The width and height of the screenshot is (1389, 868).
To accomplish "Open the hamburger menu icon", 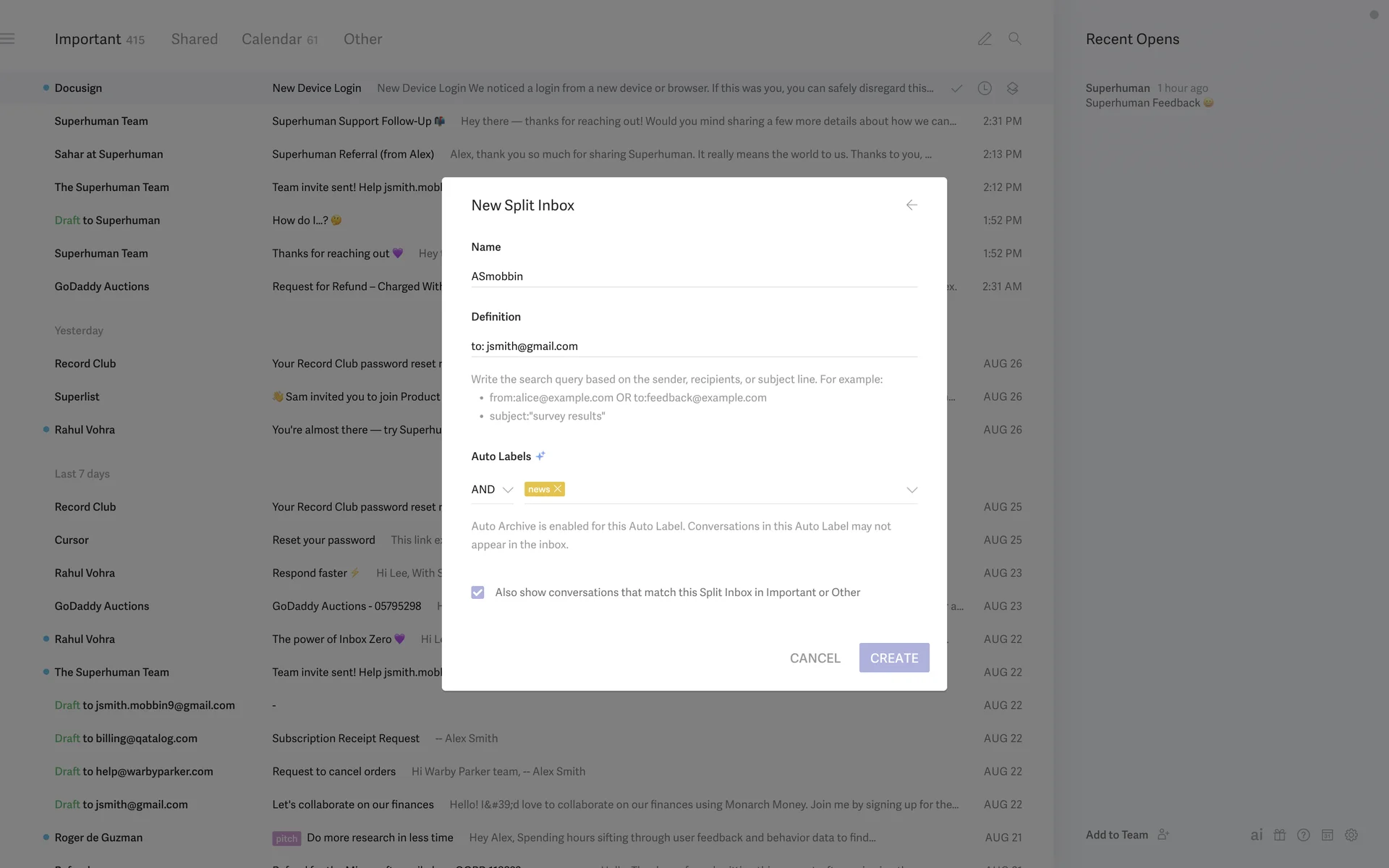I will 8,39.
